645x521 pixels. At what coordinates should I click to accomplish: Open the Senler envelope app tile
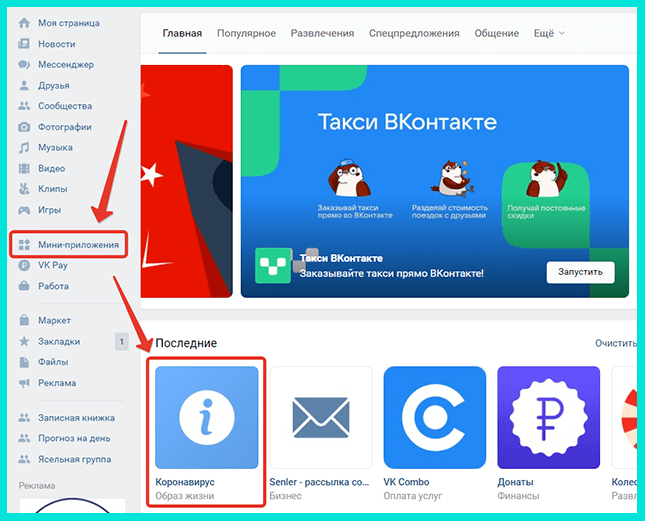(x=321, y=417)
